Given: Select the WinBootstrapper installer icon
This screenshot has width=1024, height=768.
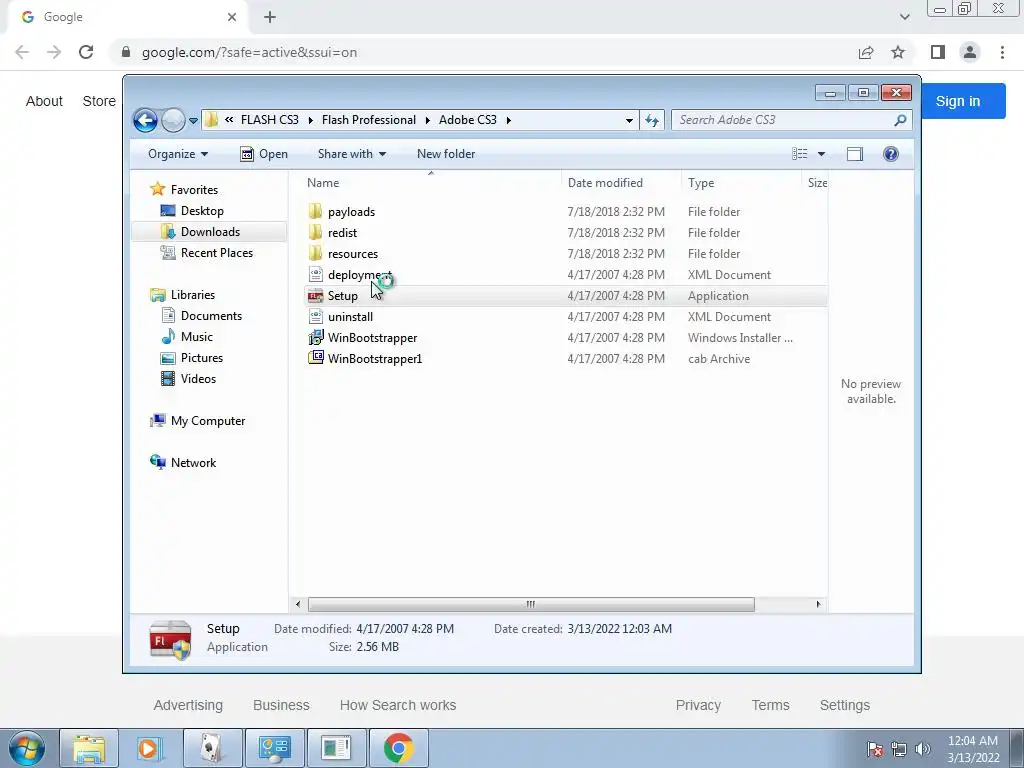Looking at the screenshot, I should pyautogui.click(x=315, y=337).
